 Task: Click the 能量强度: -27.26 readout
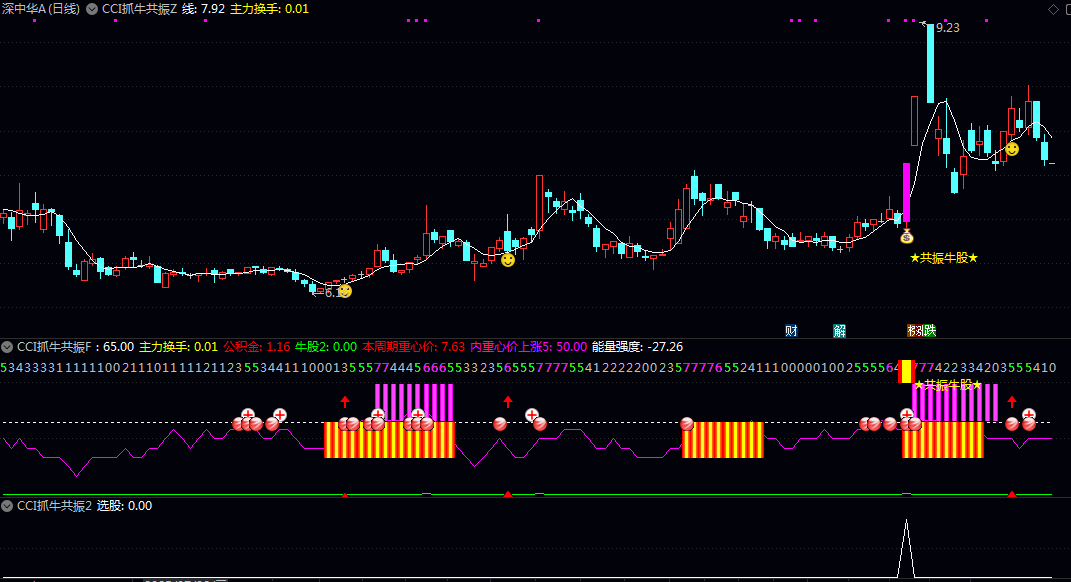point(637,347)
